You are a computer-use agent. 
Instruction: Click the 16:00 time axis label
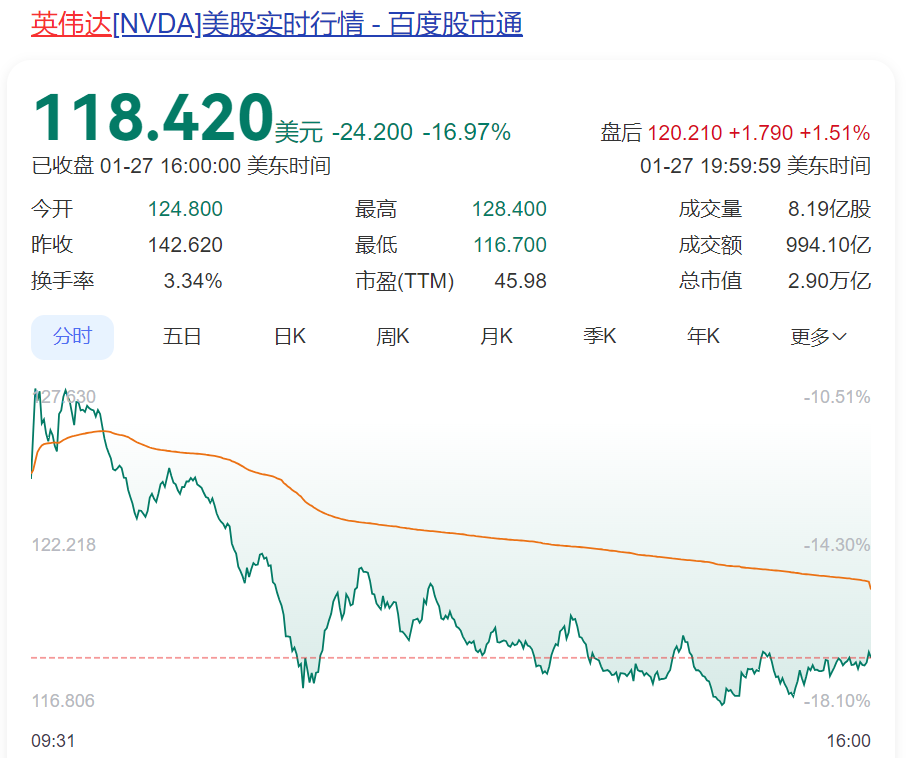[849, 741]
